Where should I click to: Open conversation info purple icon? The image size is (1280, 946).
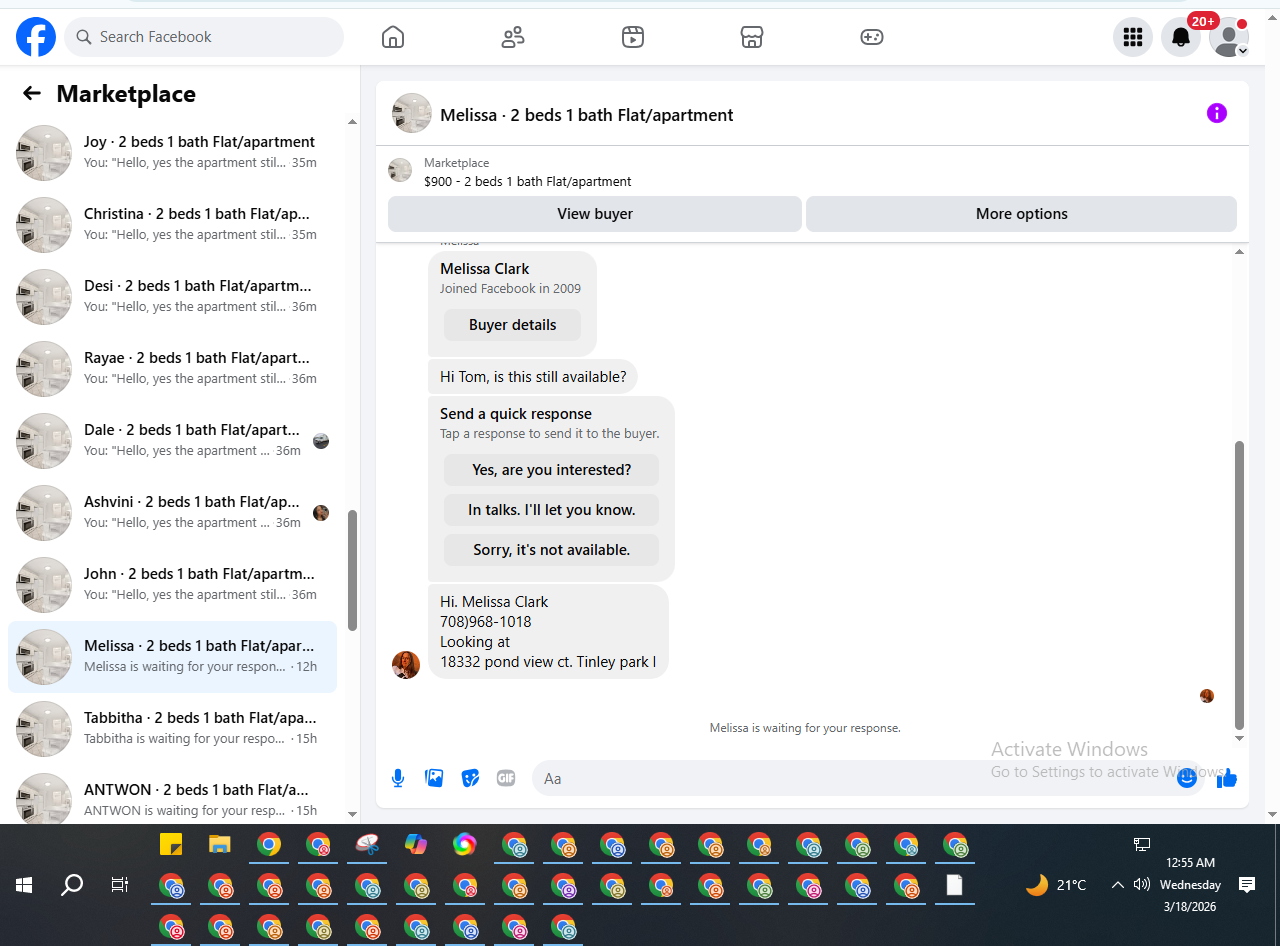pyautogui.click(x=1217, y=113)
